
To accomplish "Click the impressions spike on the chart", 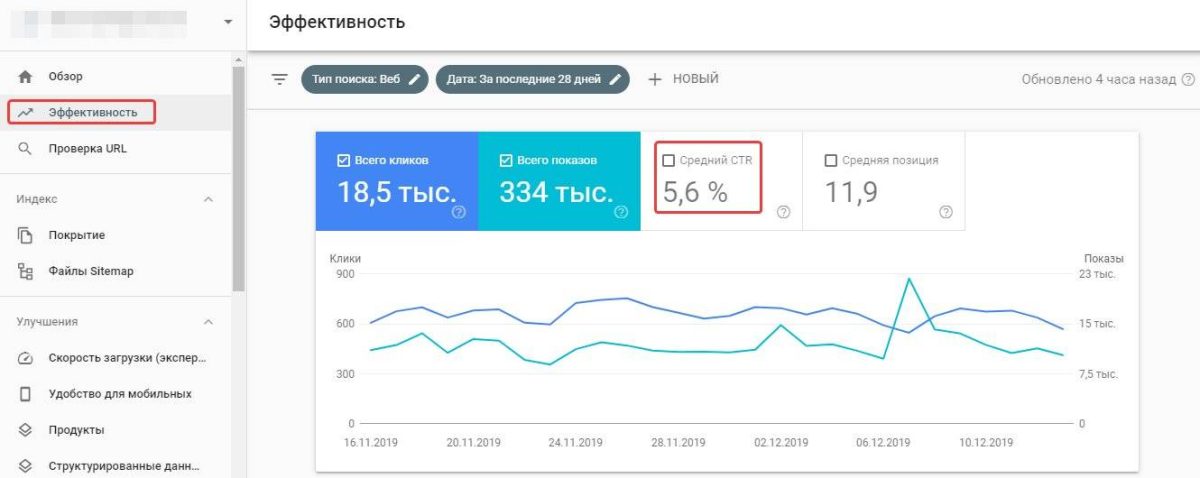I will click(x=909, y=279).
